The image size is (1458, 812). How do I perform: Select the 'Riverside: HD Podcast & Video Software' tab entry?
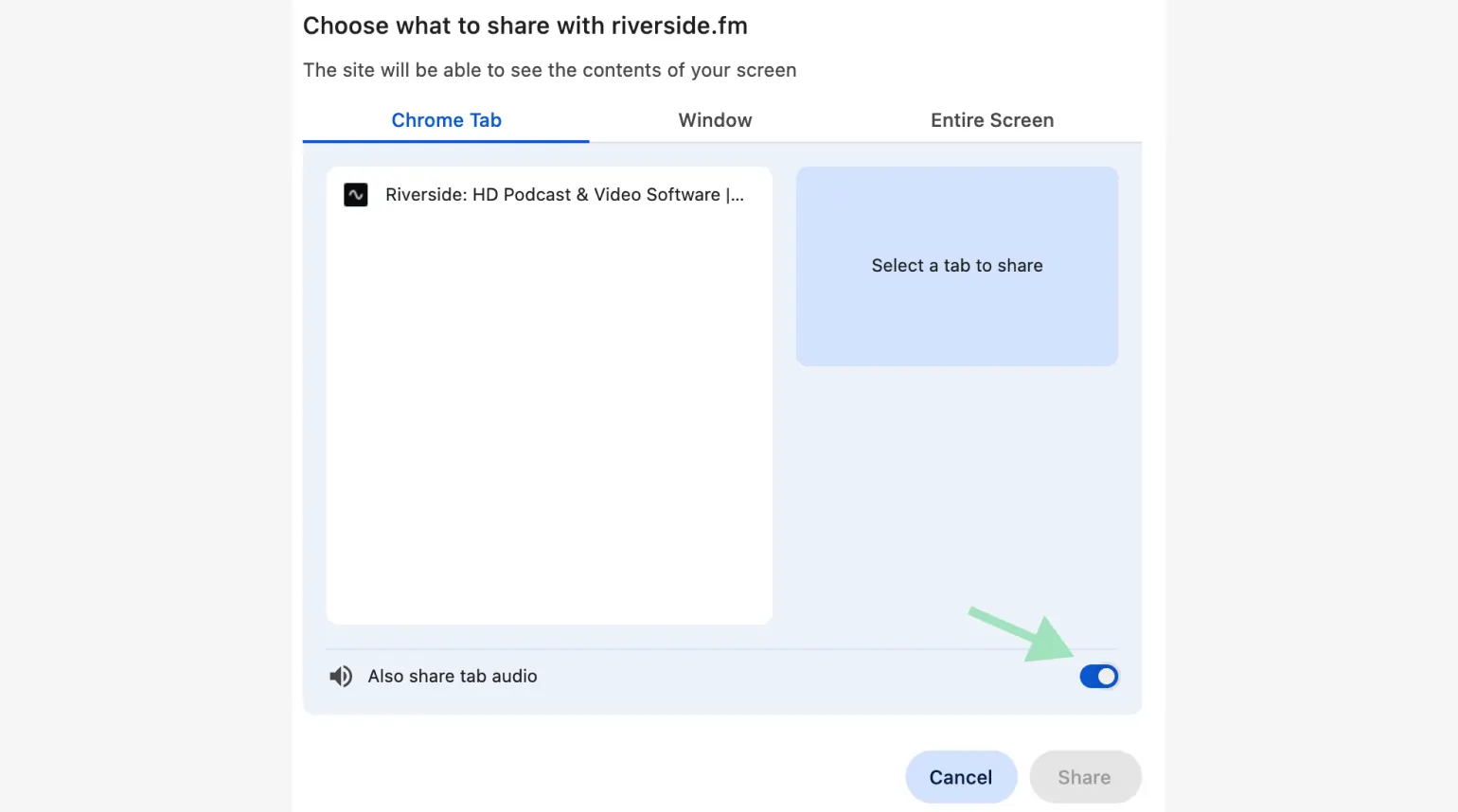click(547, 194)
